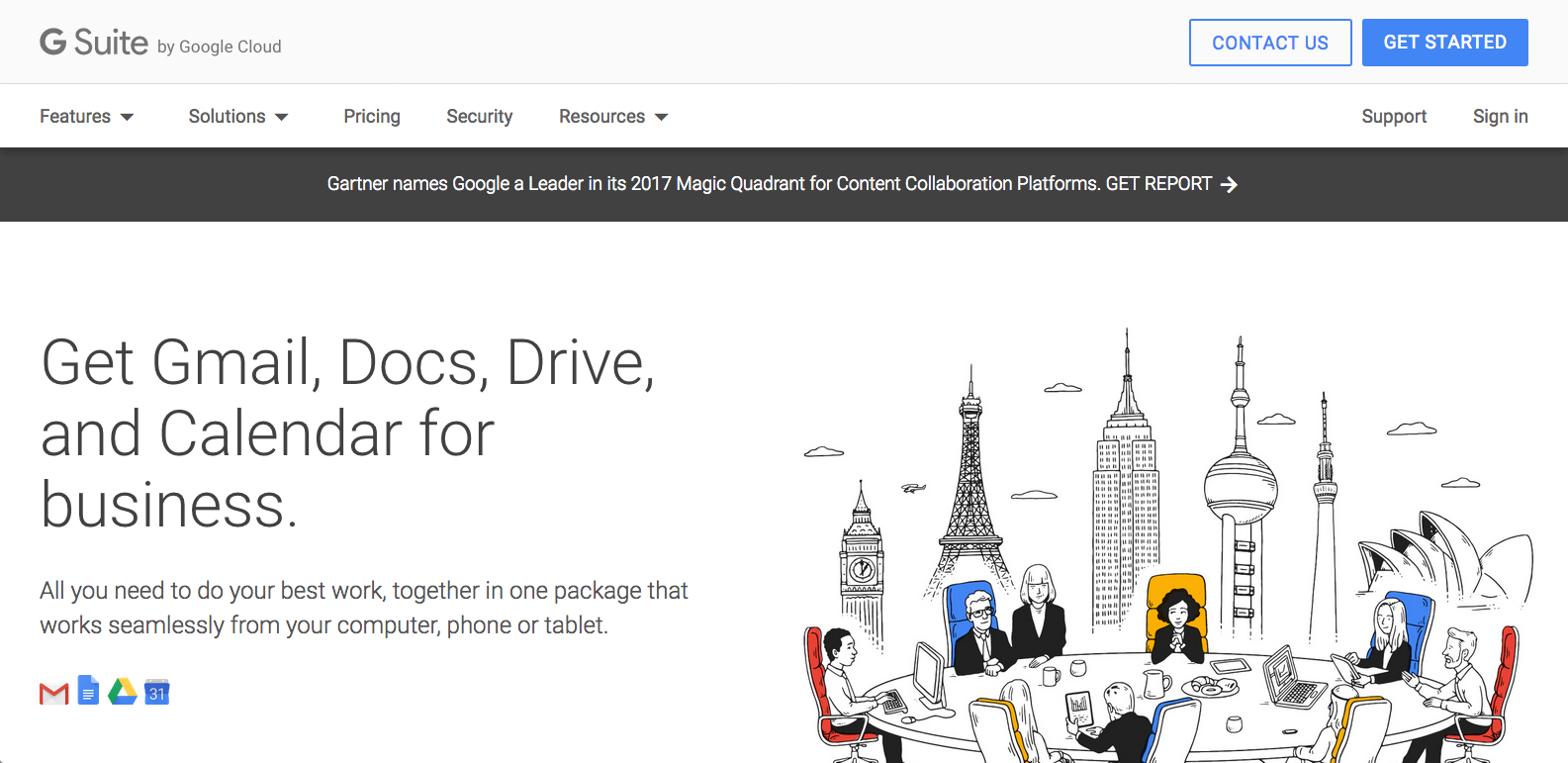Click the "Get Gmail, Docs, Drive" headline
1568x763 pixels.
point(348,433)
